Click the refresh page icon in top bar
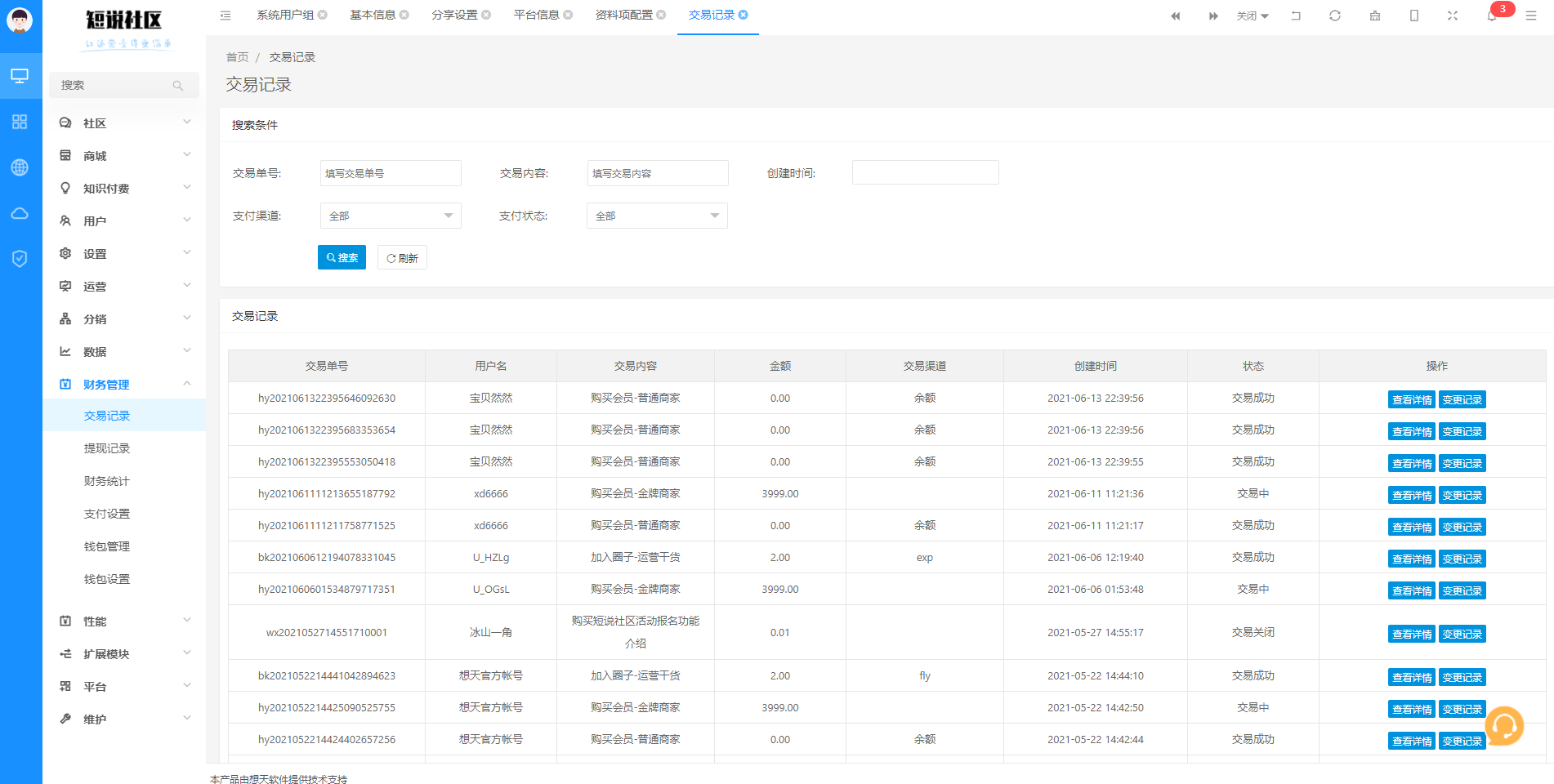The height and width of the screenshot is (784, 1554). click(1335, 16)
